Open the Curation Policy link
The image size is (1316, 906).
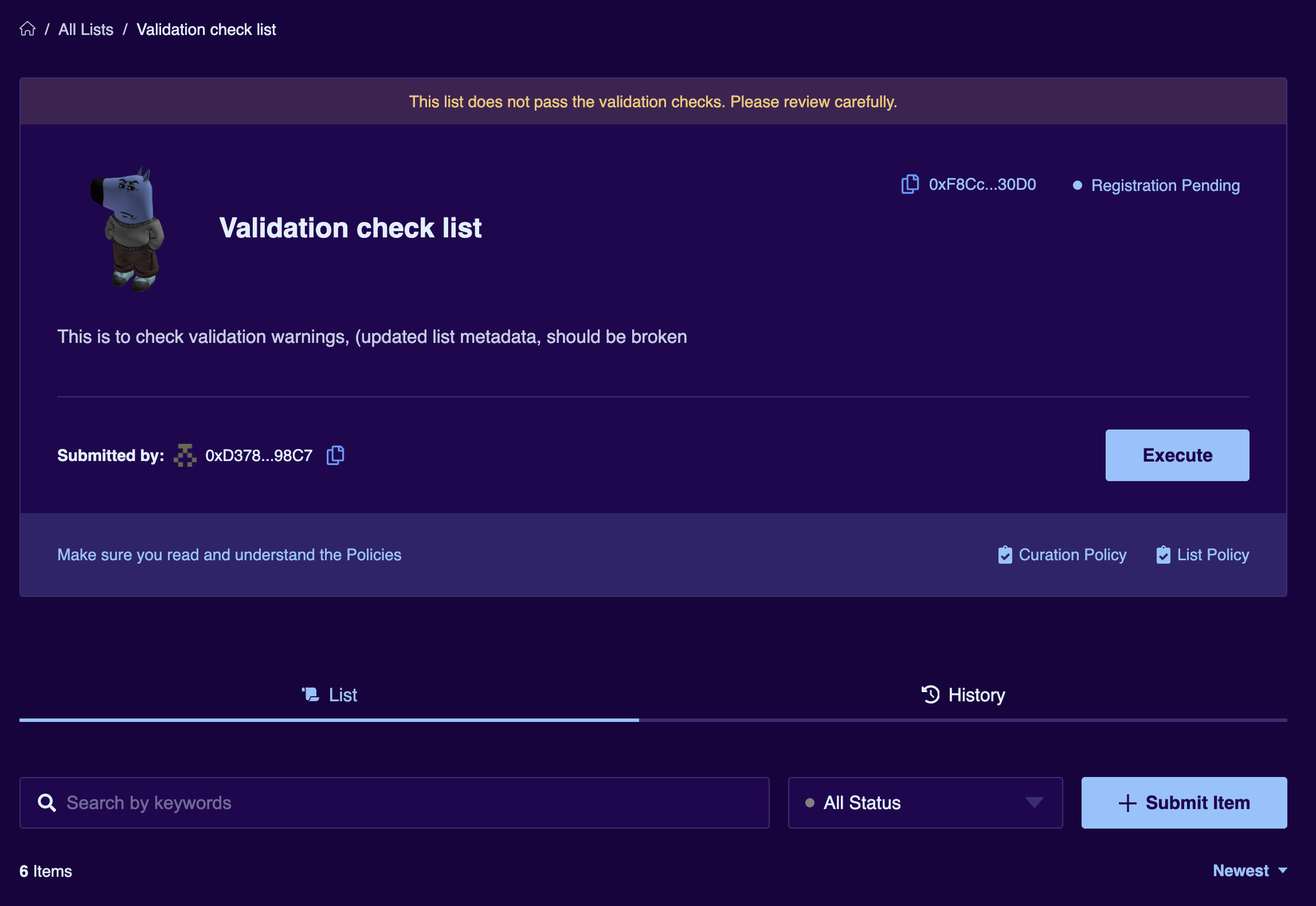(x=1072, y=554)
